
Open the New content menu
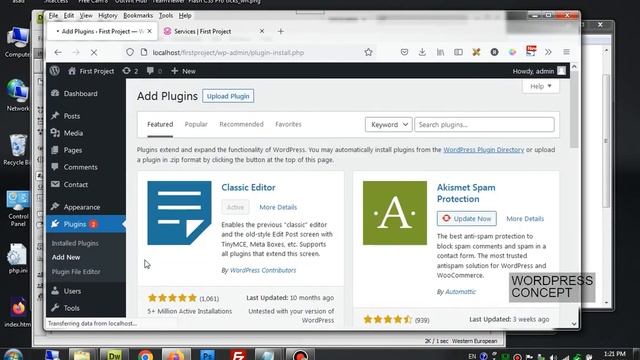(x=183, y=71)
